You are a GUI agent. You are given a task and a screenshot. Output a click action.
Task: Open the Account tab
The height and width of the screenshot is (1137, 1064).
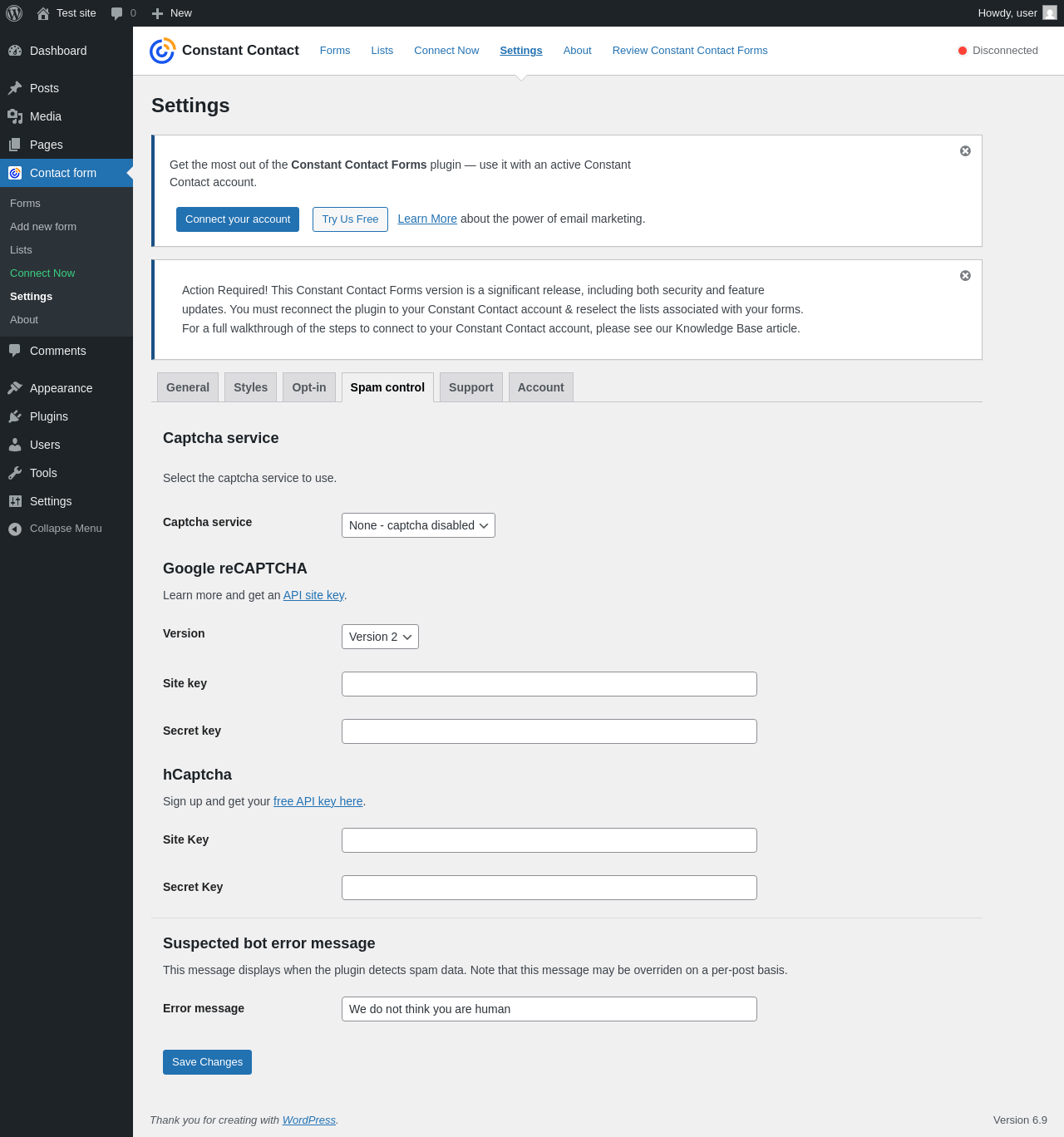pos(540,387)
